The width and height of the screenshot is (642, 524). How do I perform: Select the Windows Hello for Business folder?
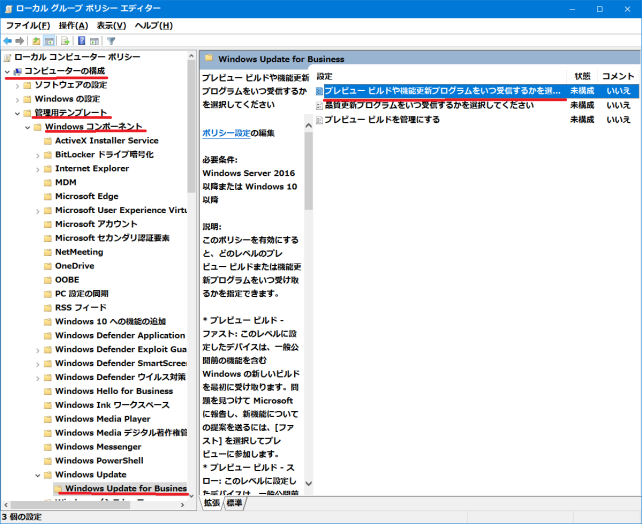114,391
